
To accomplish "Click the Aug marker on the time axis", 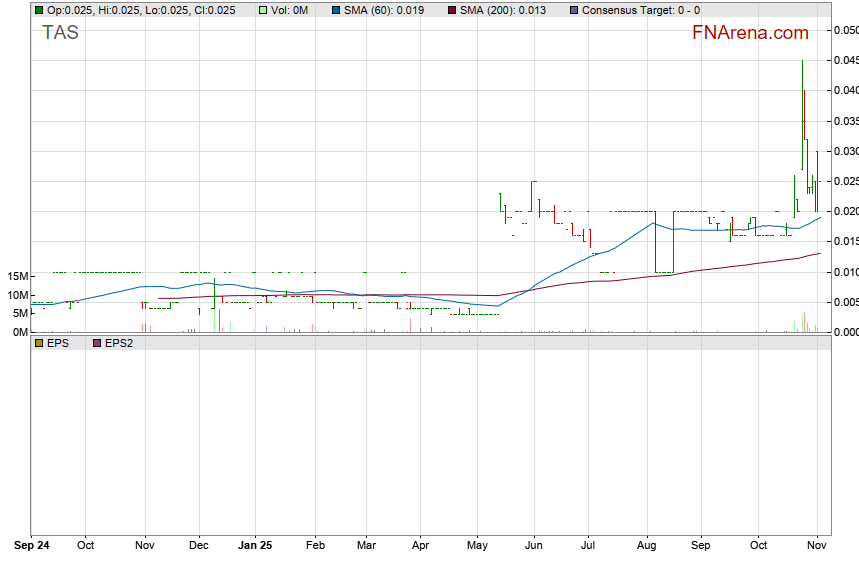I will click(x=646, y=546).
